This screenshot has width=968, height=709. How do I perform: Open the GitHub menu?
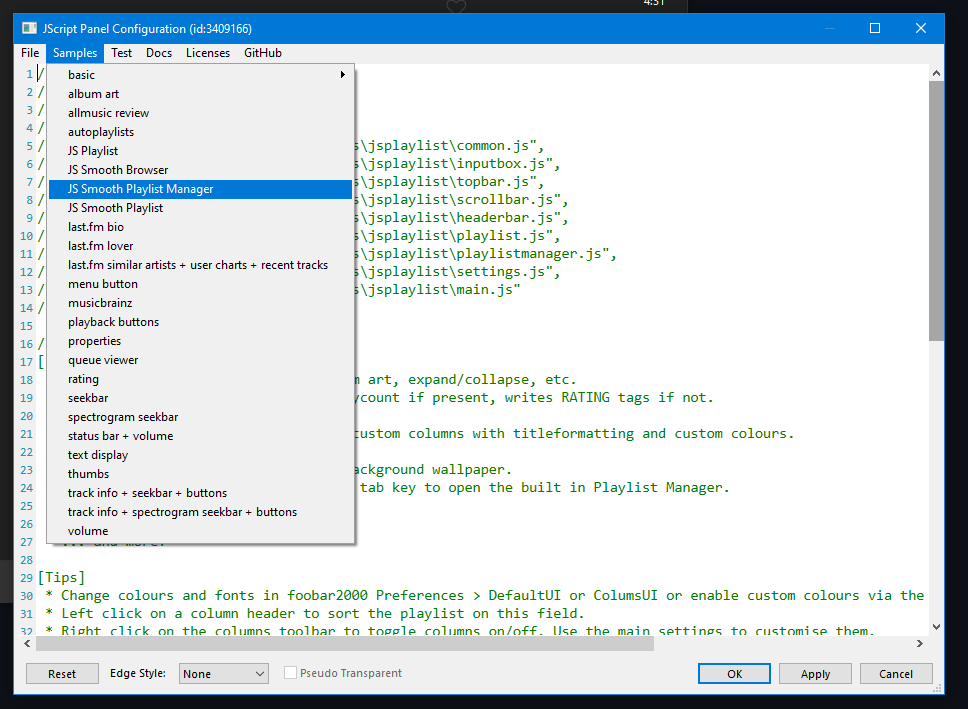(x=262, y=52)
